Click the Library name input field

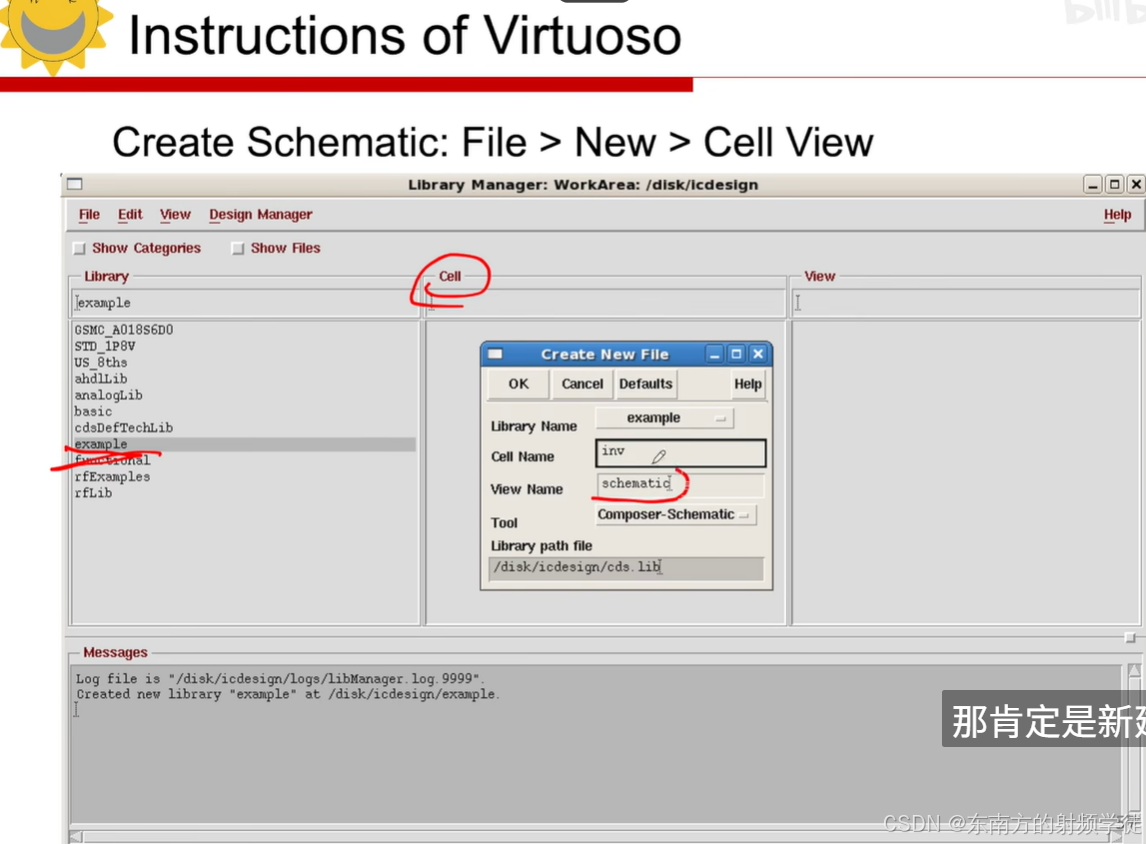246,303
